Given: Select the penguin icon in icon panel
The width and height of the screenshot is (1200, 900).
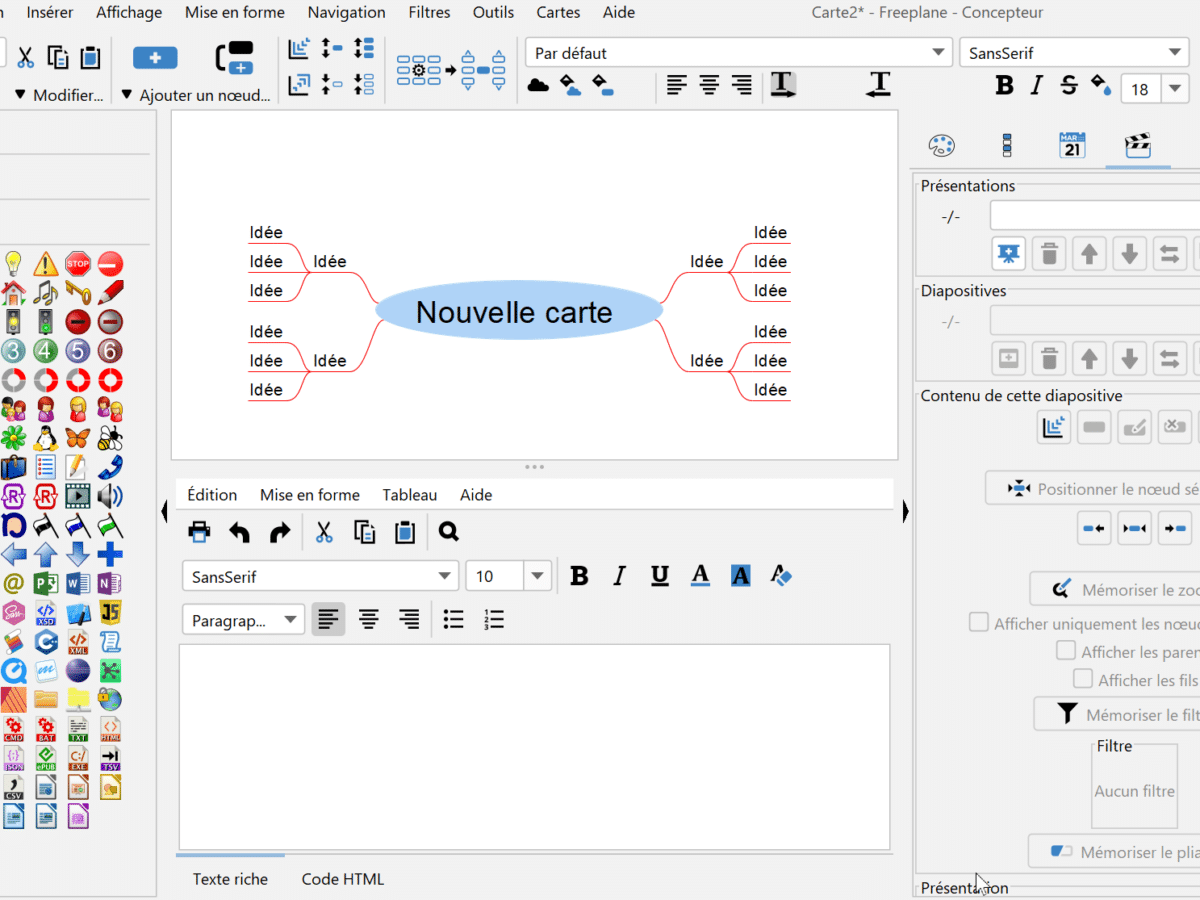Looking at the screenshot, I should (x=45, y=438).
